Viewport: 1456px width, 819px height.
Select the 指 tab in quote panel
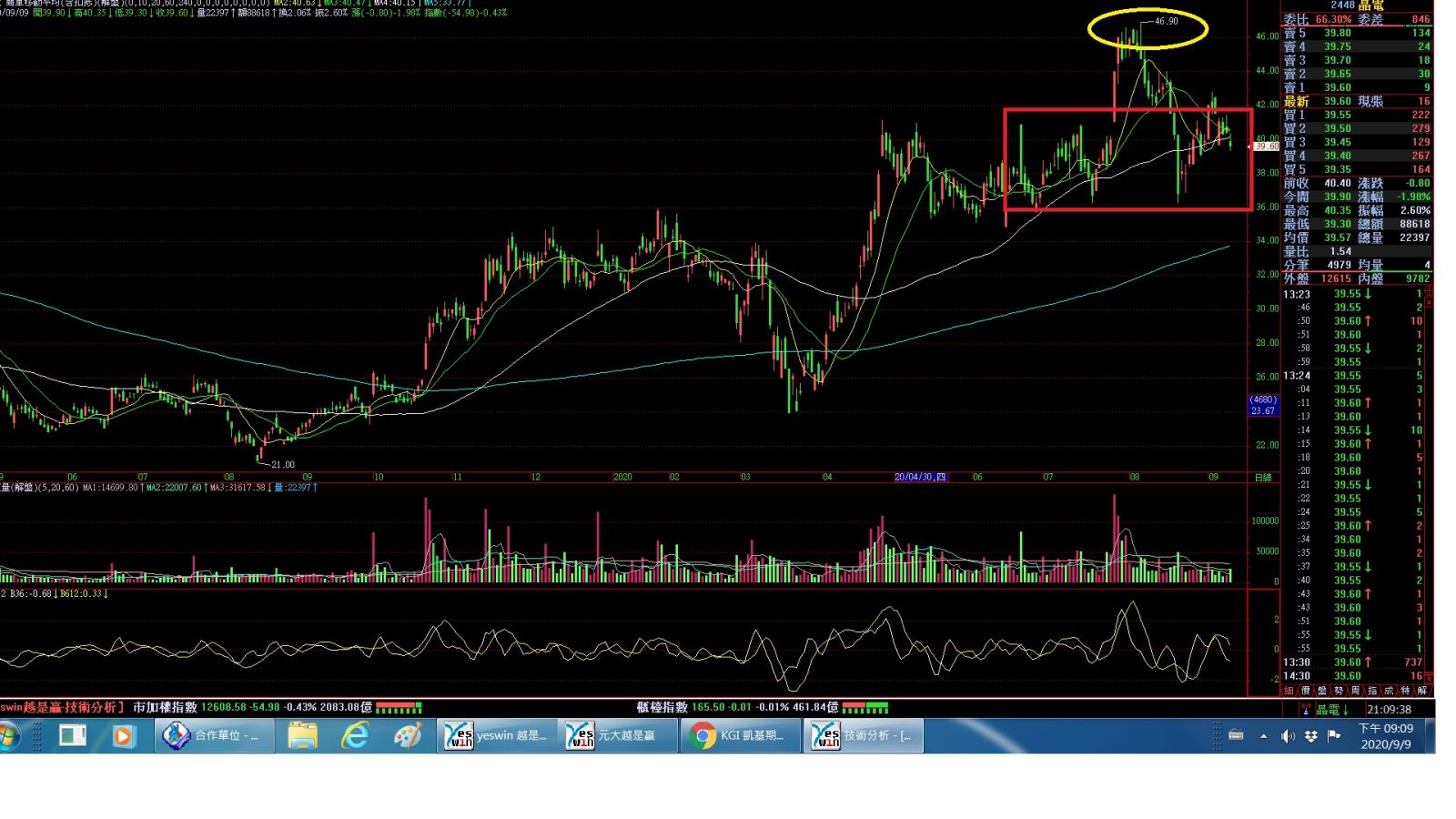pos(1372,691)
